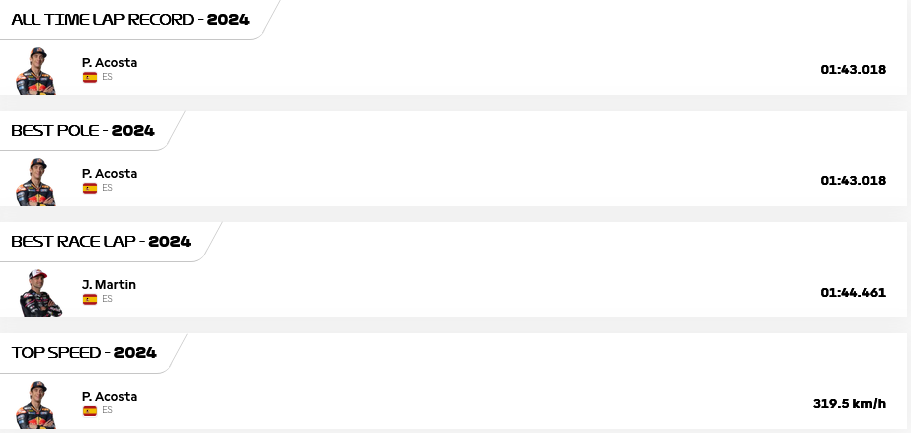Open the J. Martin rider name link

tap(109, 285)
